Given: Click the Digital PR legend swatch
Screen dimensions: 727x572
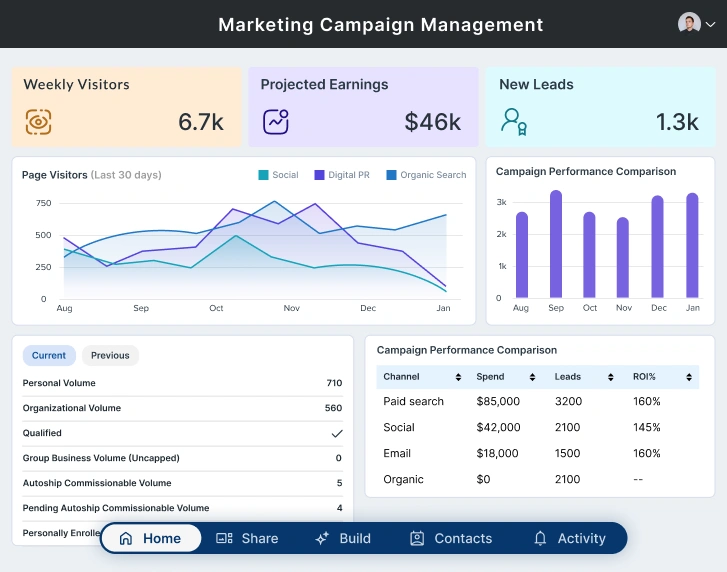Looking at the screenshot, I should [320, 175].
